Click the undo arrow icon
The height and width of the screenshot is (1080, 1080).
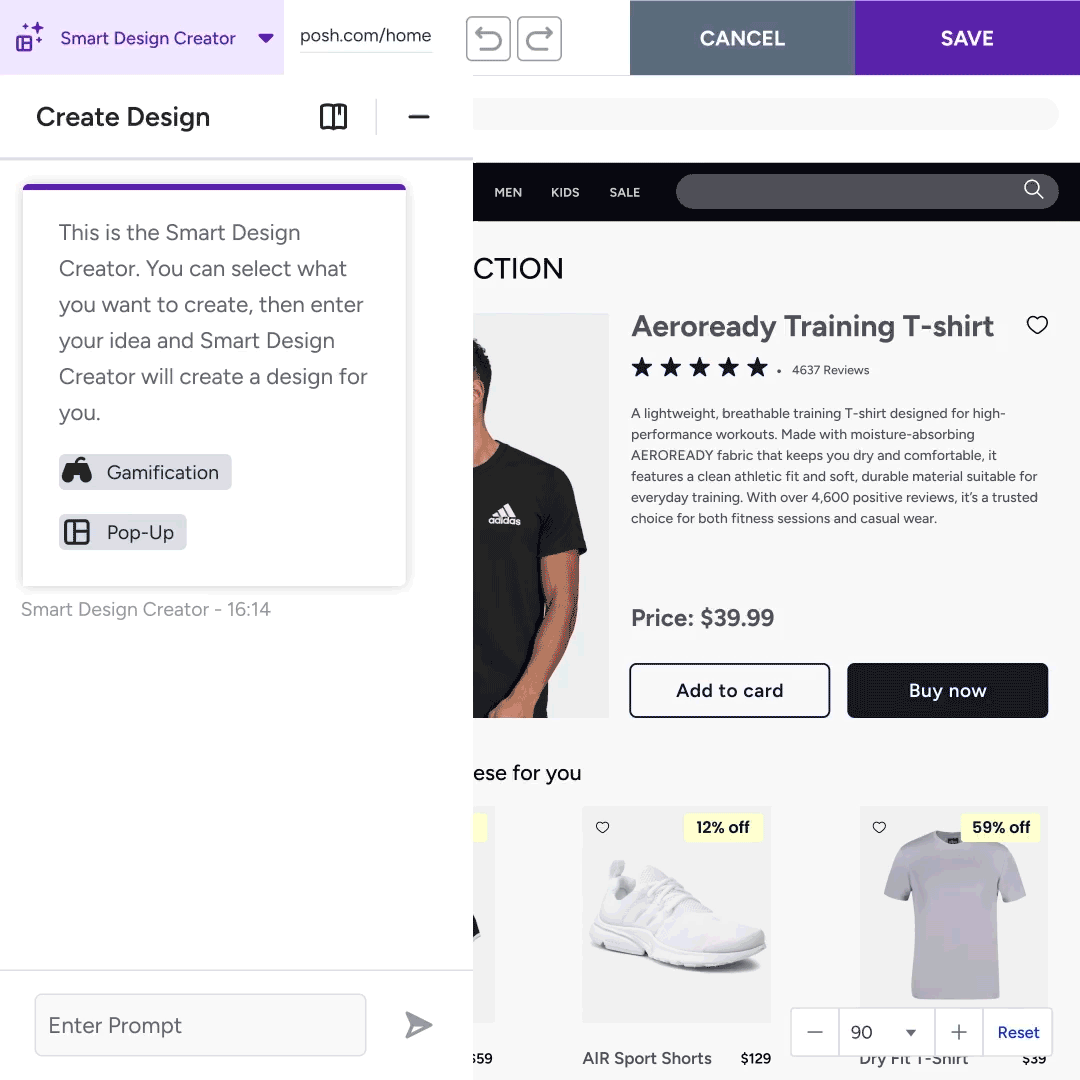tap(488, 39)
